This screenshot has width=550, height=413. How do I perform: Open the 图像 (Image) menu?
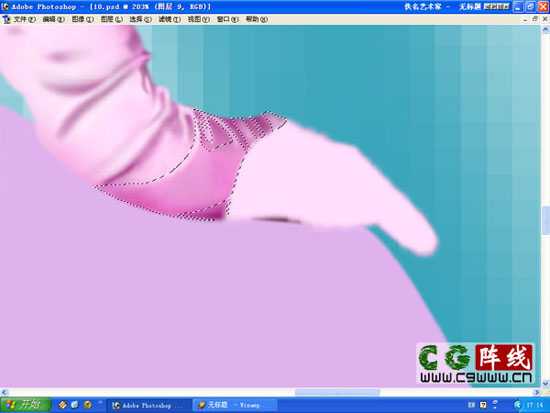[82, 20]
